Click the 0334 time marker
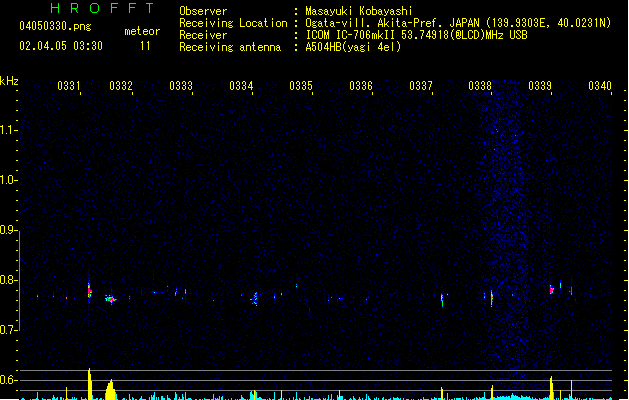 click(x=241, y=86)
